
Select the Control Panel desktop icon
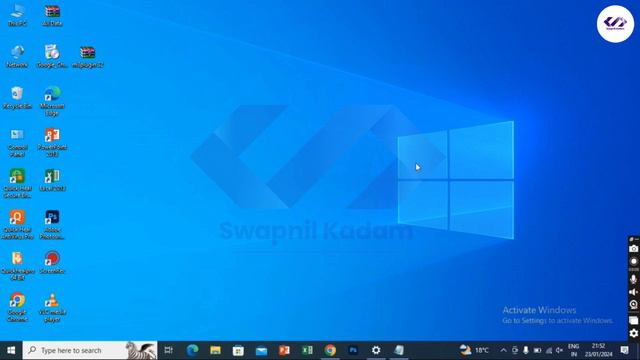point(17,142)
